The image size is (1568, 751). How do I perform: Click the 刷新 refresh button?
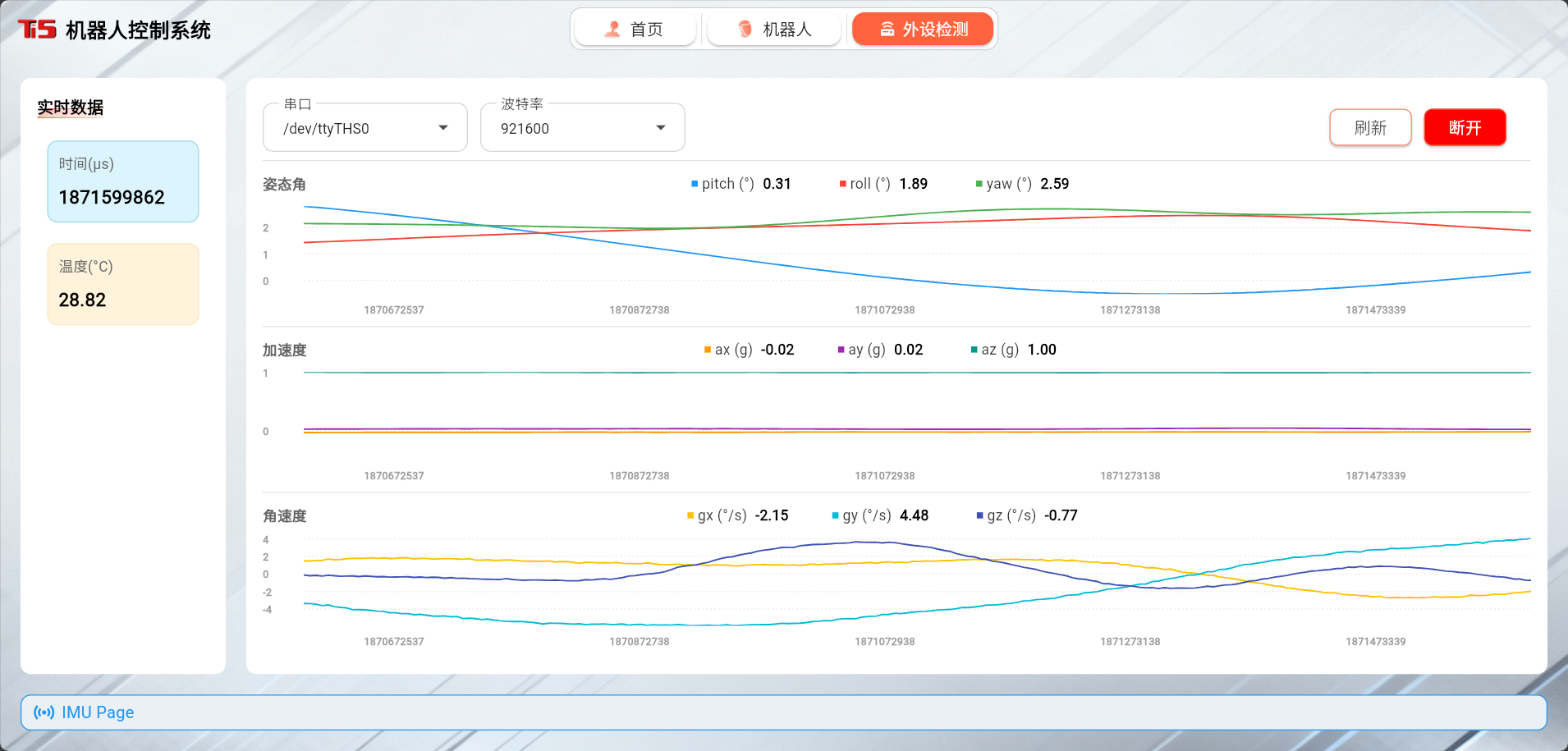click(x=1370, y=127)
